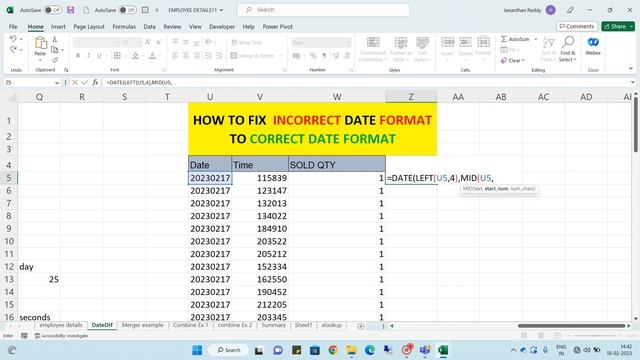The image size is (640, 360).
Task: Click the Redo arrow icon
Action: coord(13,49)
